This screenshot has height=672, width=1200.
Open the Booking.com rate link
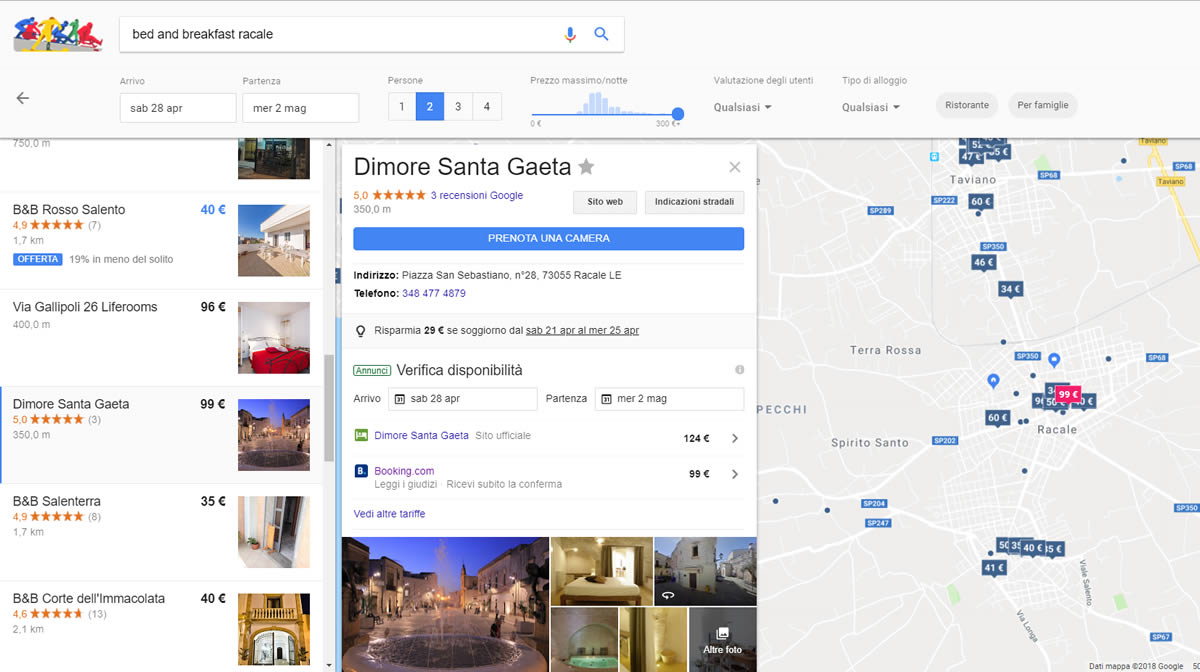[x=404, y=471]
